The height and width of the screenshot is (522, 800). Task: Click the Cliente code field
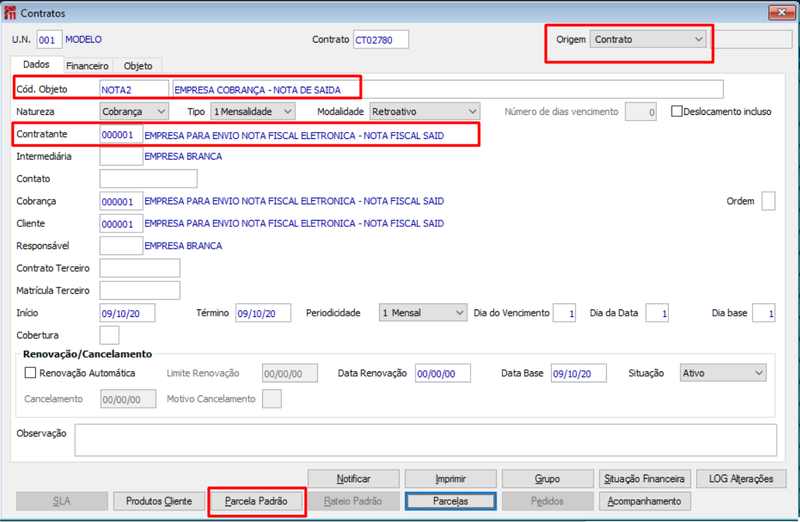coord(121,223)
